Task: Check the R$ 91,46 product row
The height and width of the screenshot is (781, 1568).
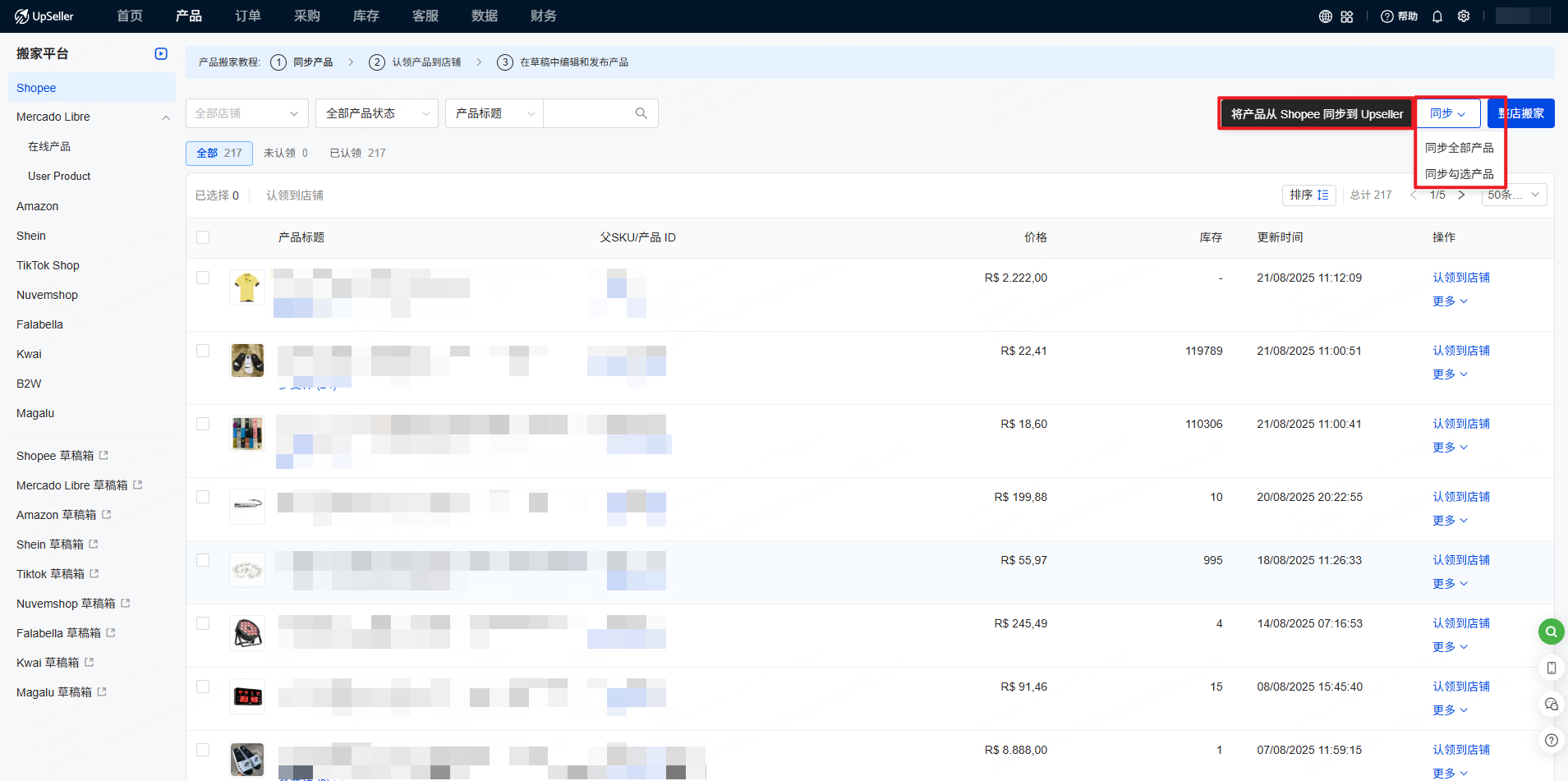Action: tap(203, 687)
